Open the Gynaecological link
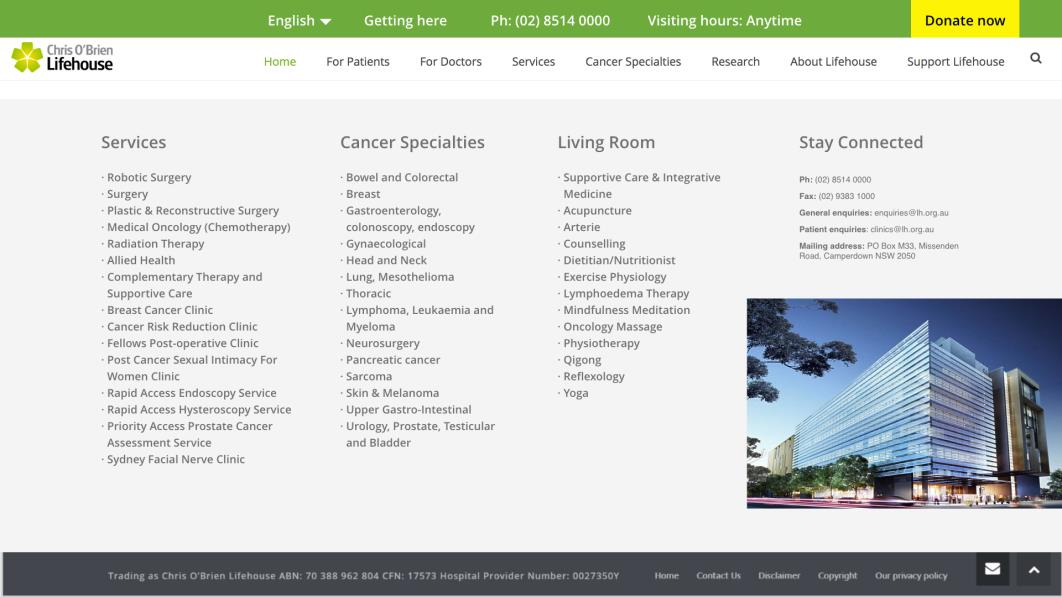The image size is (1062, 597). coord(386,244)
